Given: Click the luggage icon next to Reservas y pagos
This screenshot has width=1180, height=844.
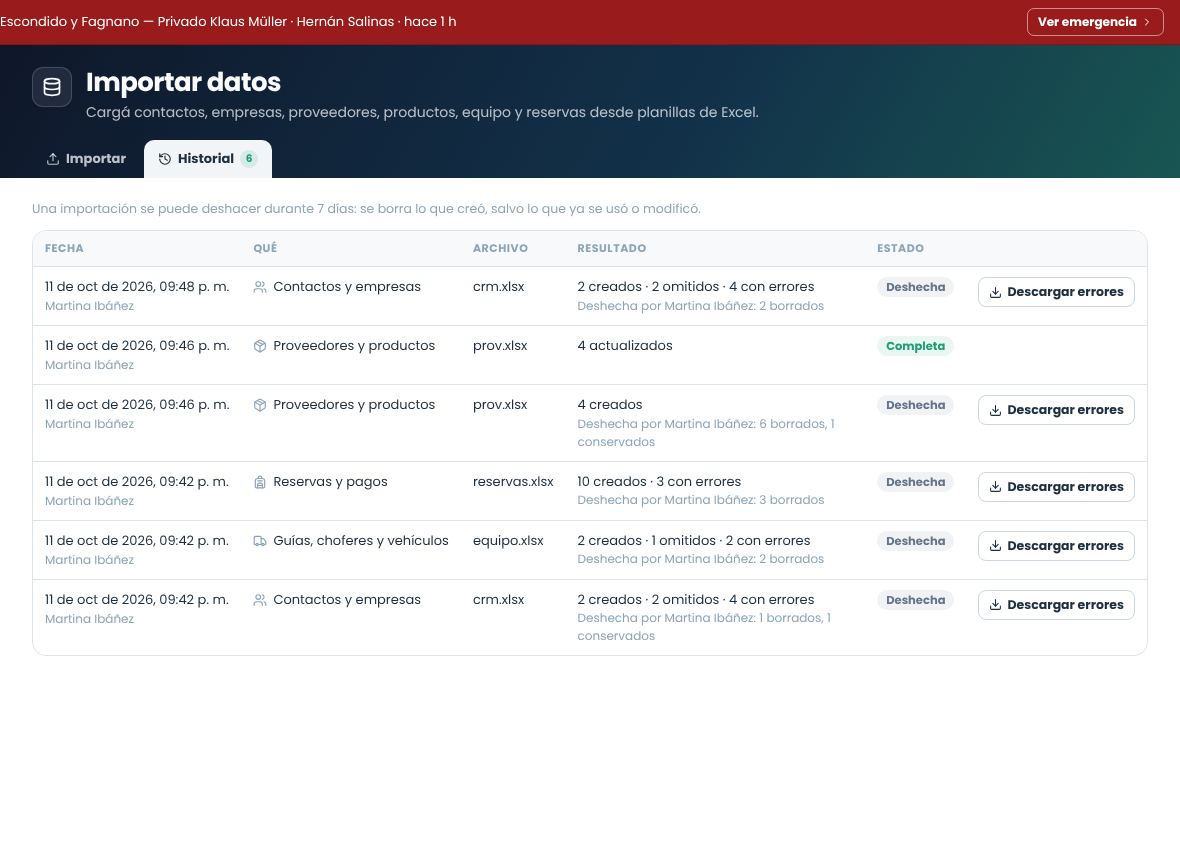Looking at the screenshot, I should pyautogui.click(x=260, y=482).
